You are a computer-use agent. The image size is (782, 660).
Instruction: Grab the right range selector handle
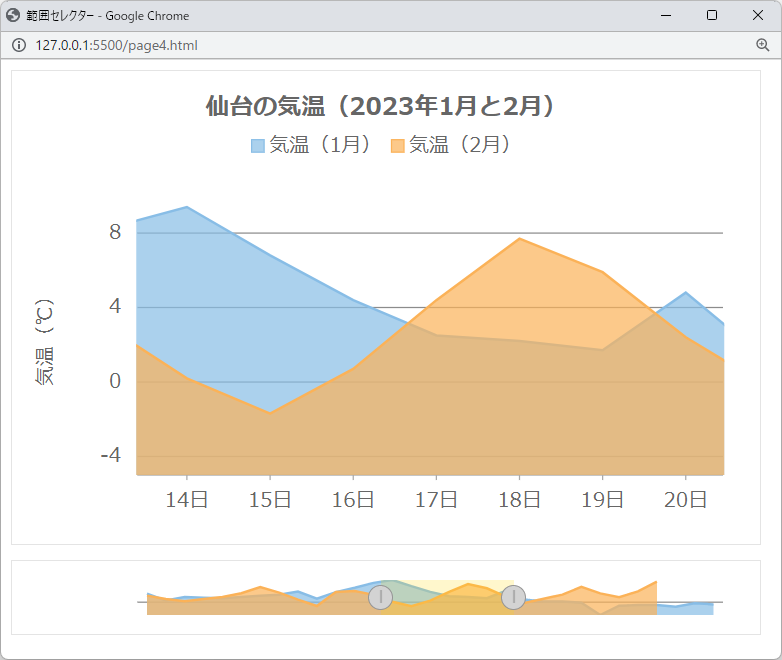point(513,597)
